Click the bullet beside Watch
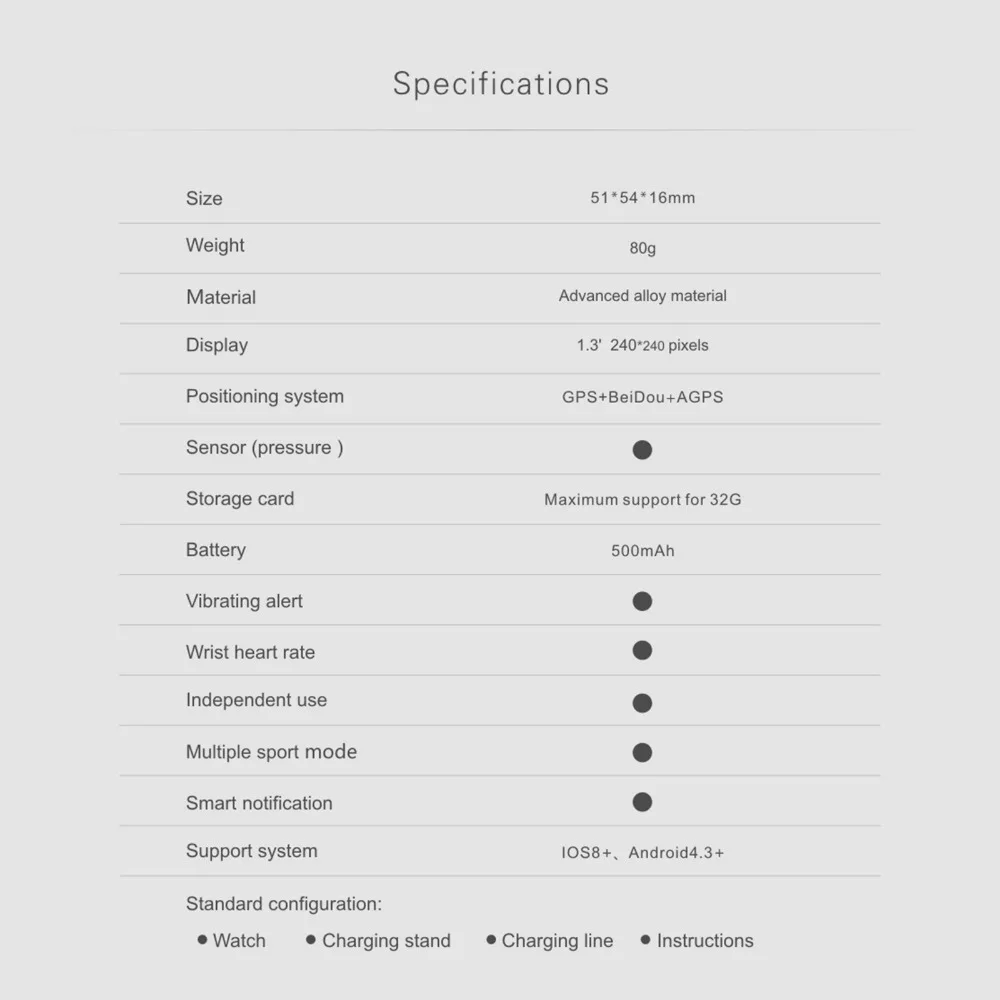Screen dimensions: 1000x1000 click(202, 939)
